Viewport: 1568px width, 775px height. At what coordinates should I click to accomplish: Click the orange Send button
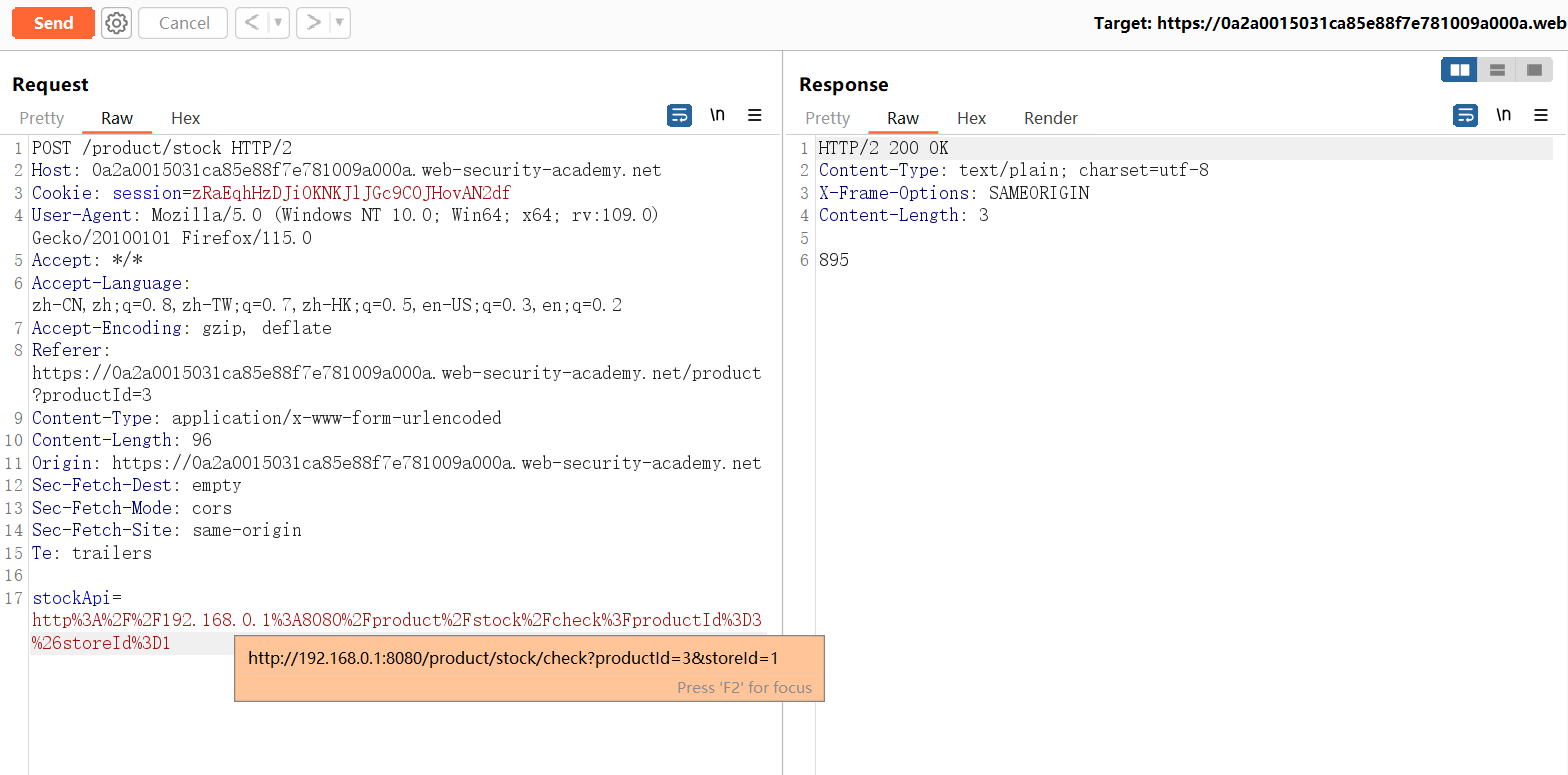pyautogui.click(x=53, y=23)
